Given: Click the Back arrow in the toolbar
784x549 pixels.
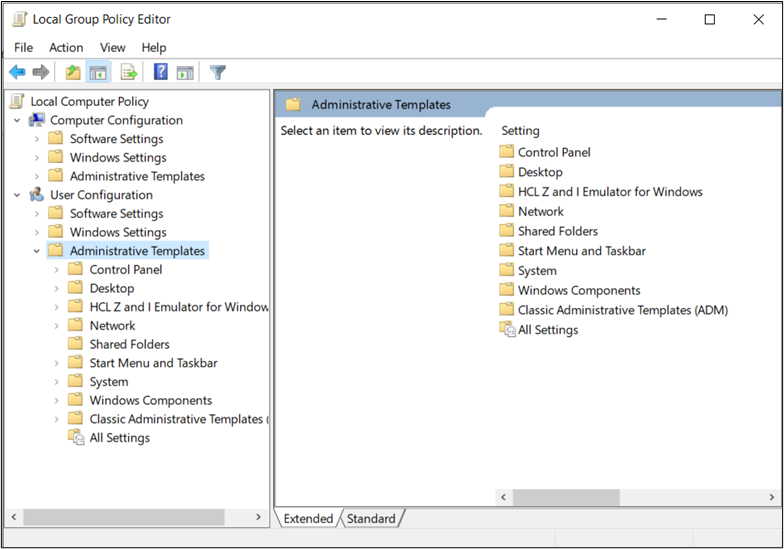Looking at the screenshot, I should 17,72.
